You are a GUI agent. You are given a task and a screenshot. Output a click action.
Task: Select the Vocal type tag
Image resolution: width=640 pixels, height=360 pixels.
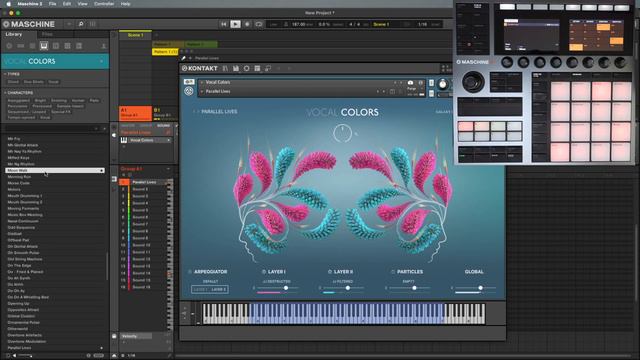53,82
